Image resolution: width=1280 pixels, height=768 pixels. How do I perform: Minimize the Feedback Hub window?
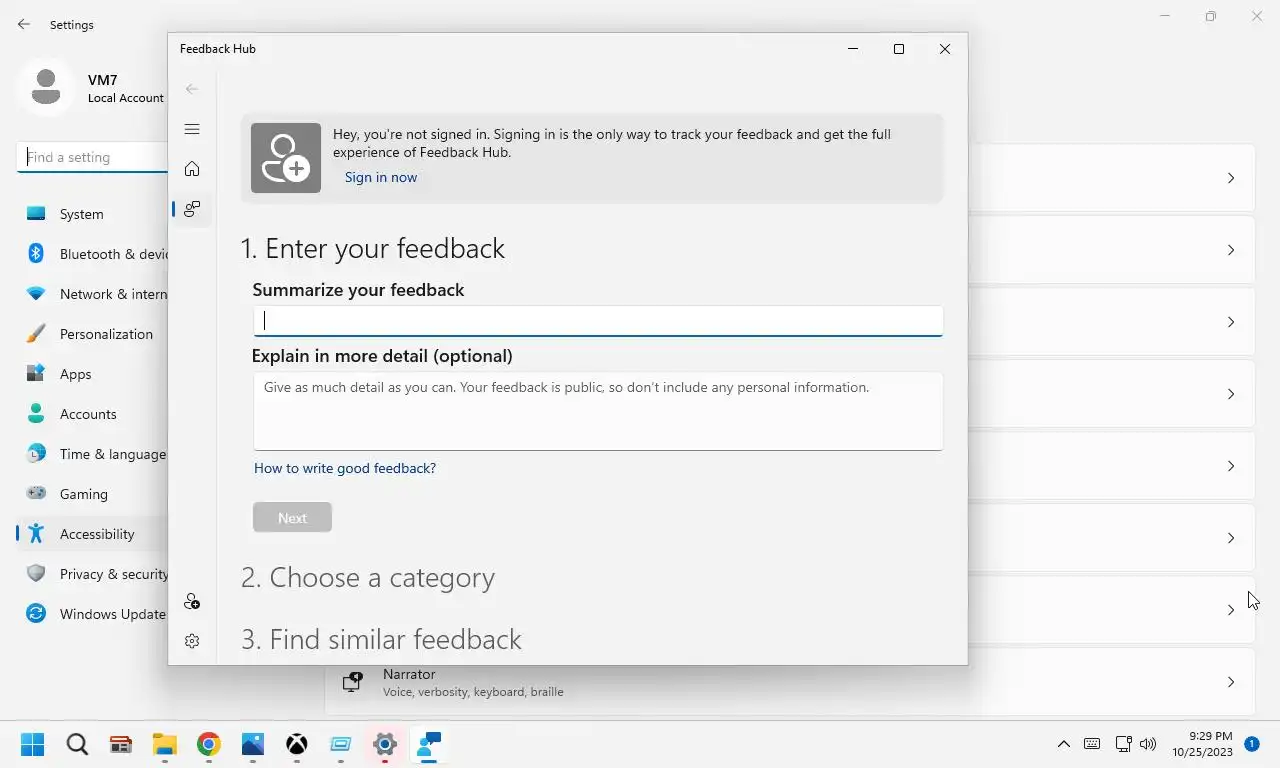[x=853, y=49]
